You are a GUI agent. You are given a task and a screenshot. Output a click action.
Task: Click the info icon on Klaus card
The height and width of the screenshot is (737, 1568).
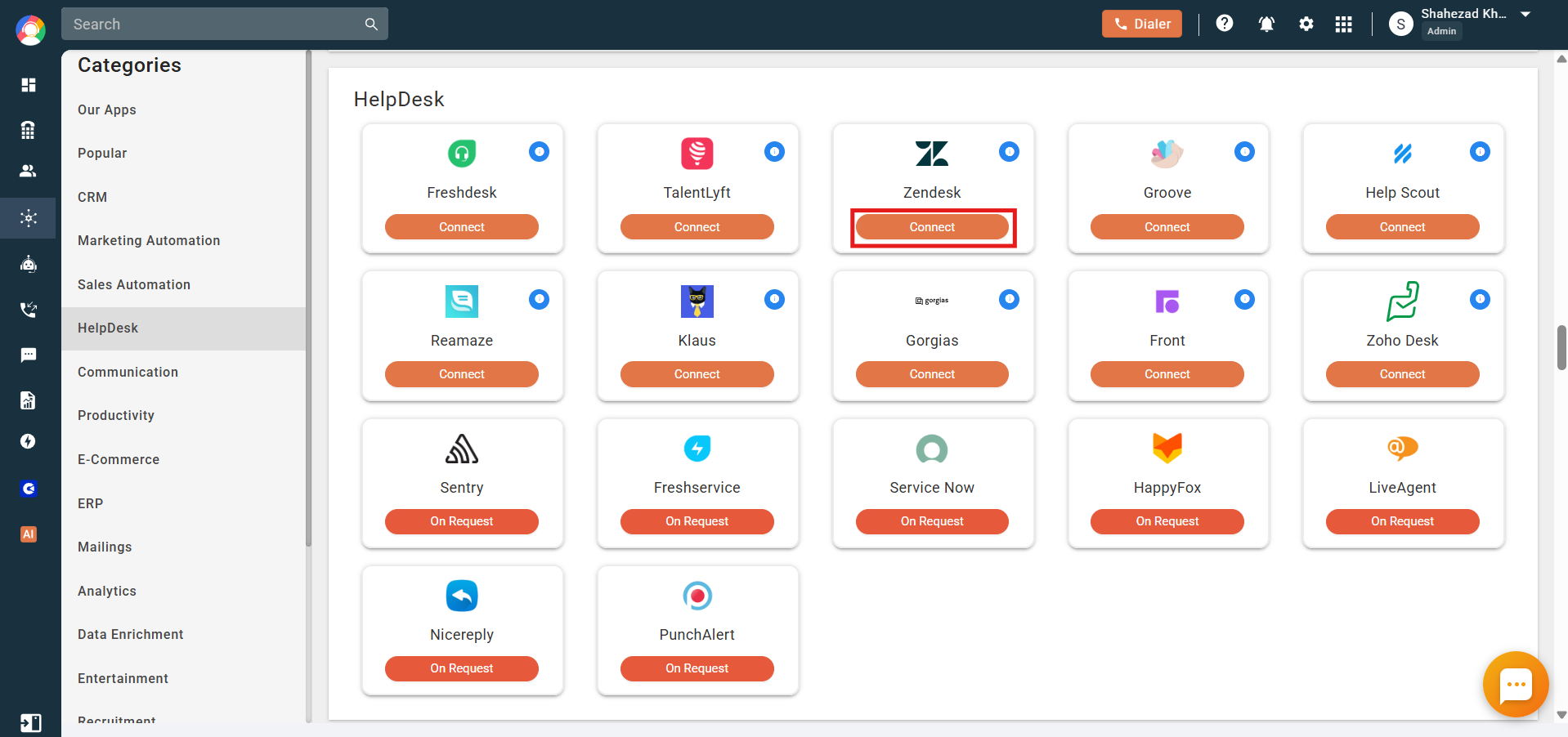tap(774, 299)
